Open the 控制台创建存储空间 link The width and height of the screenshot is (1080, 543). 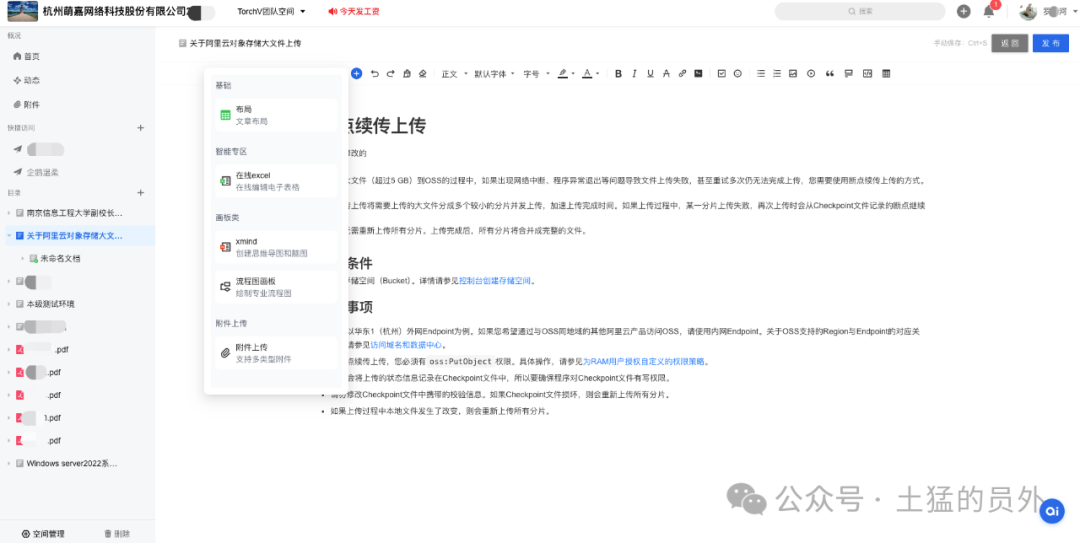tap(495, 281)
